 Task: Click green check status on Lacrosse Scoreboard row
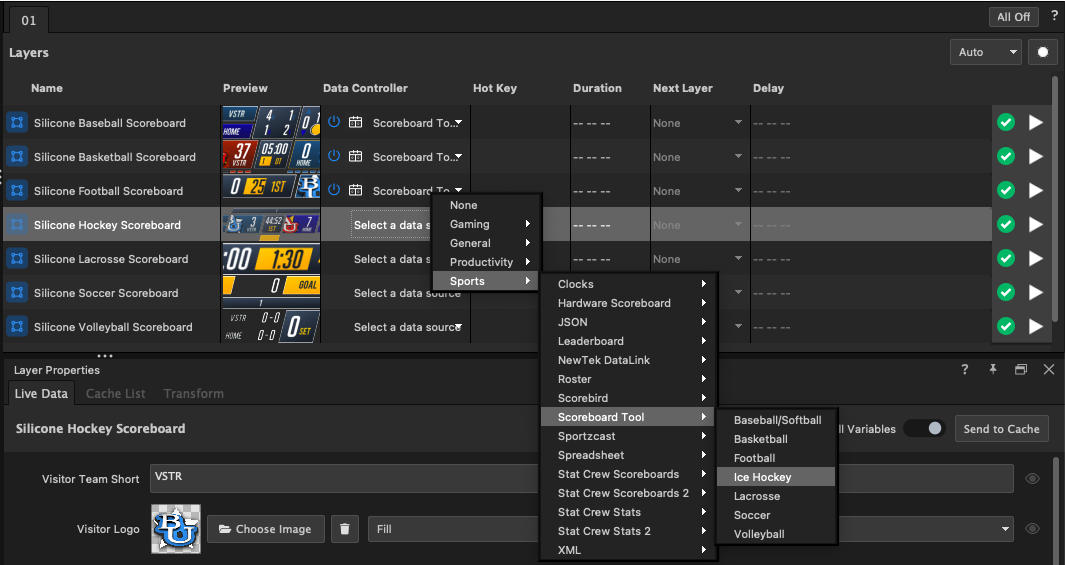point(1006,259)
